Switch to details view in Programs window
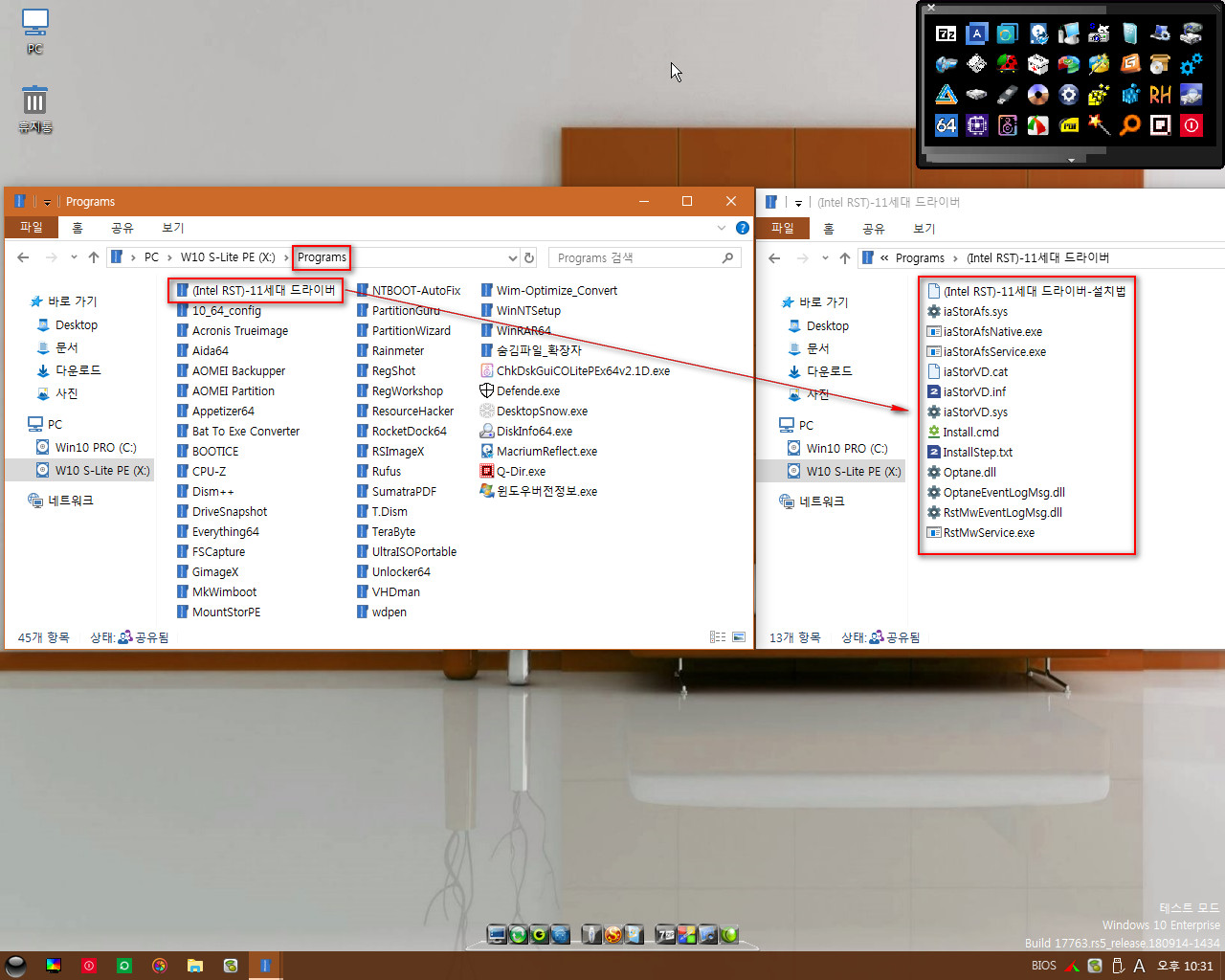 coord(718,637)
